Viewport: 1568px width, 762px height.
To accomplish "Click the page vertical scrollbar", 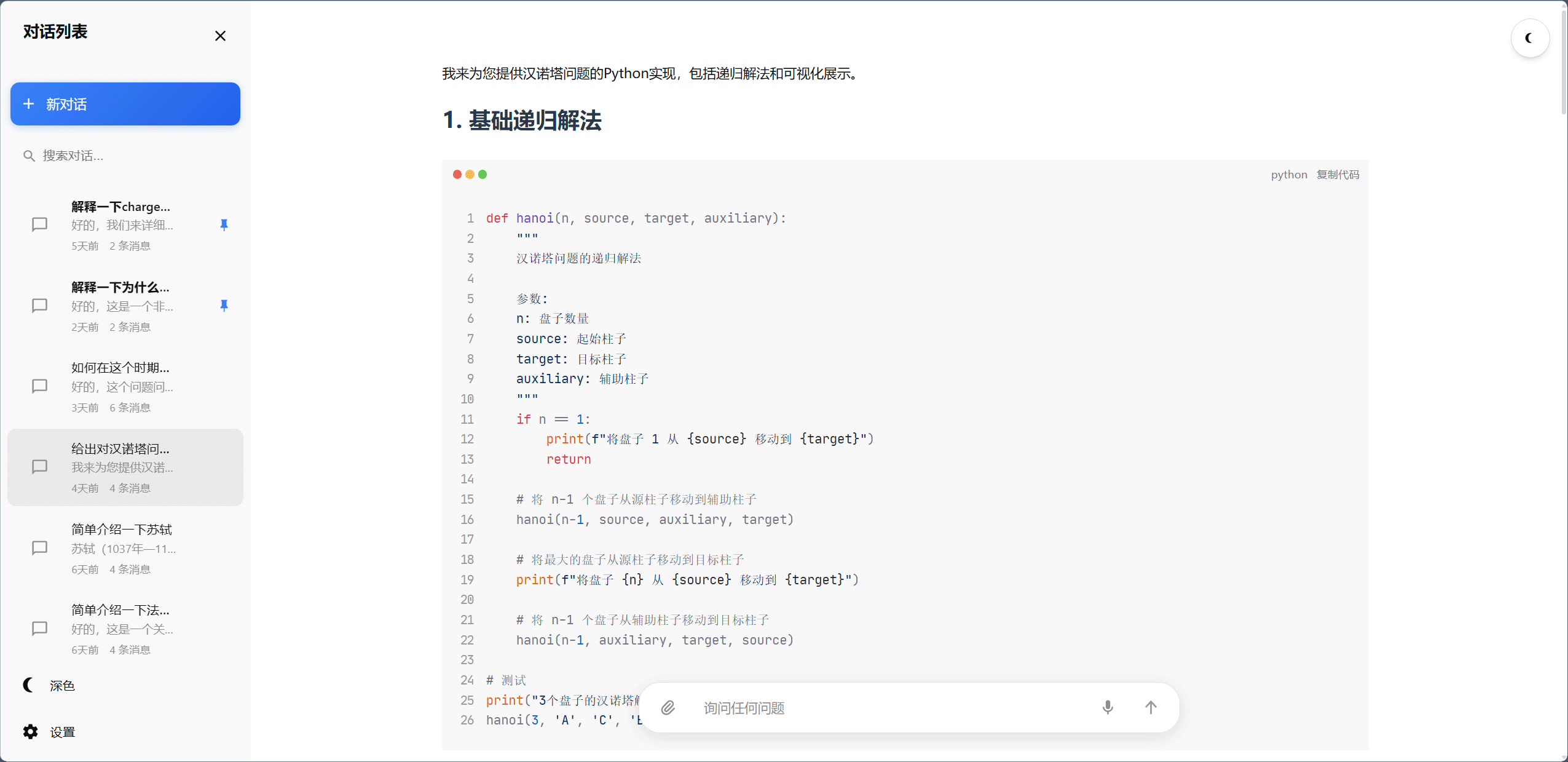I will 1563,62.
